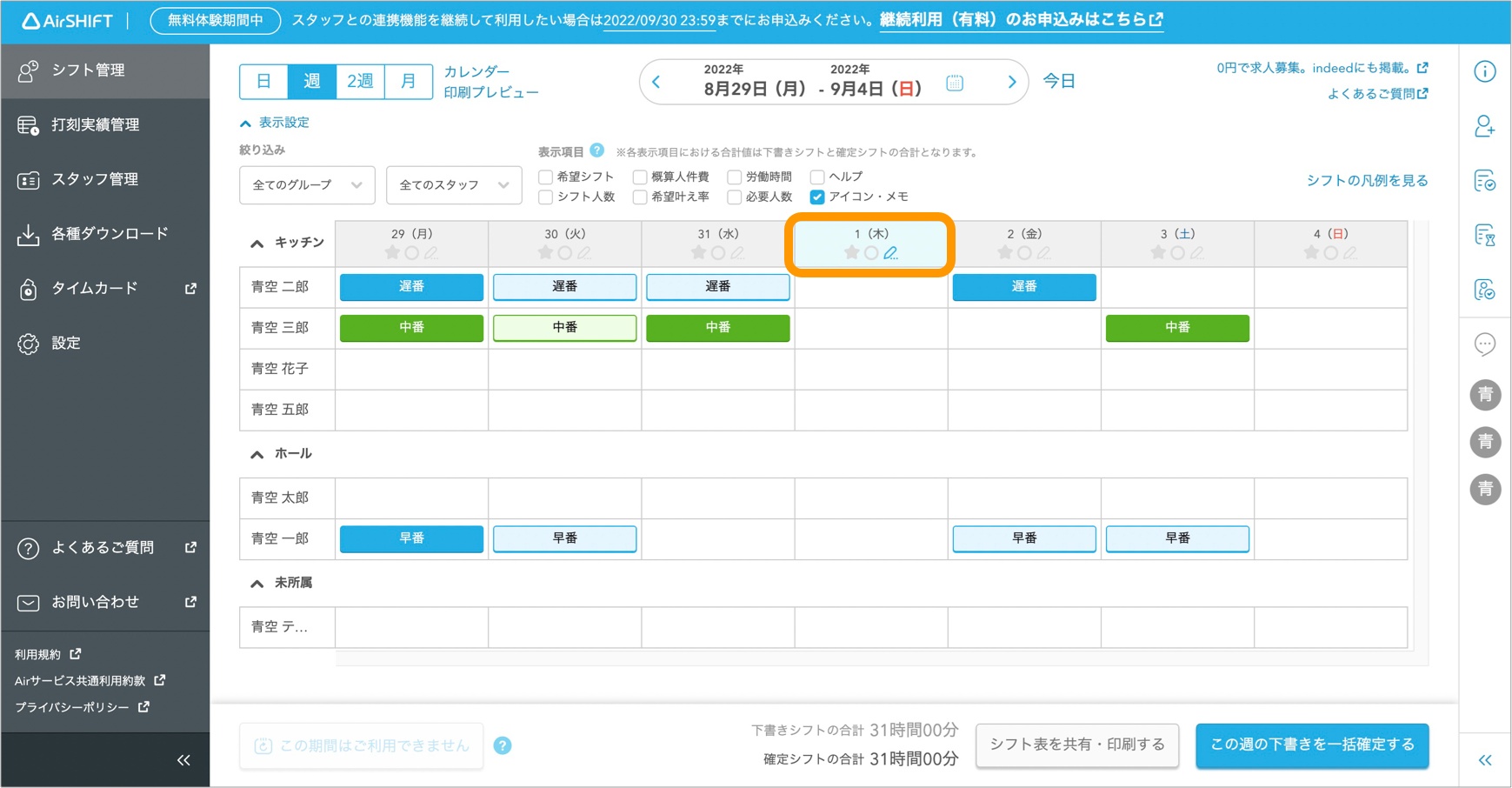Image resolution: width=1512 pixels, height=788 pixels.
Task: Uncheck the アイコン・メモ checkbox
Action: [x=817, y=197]
